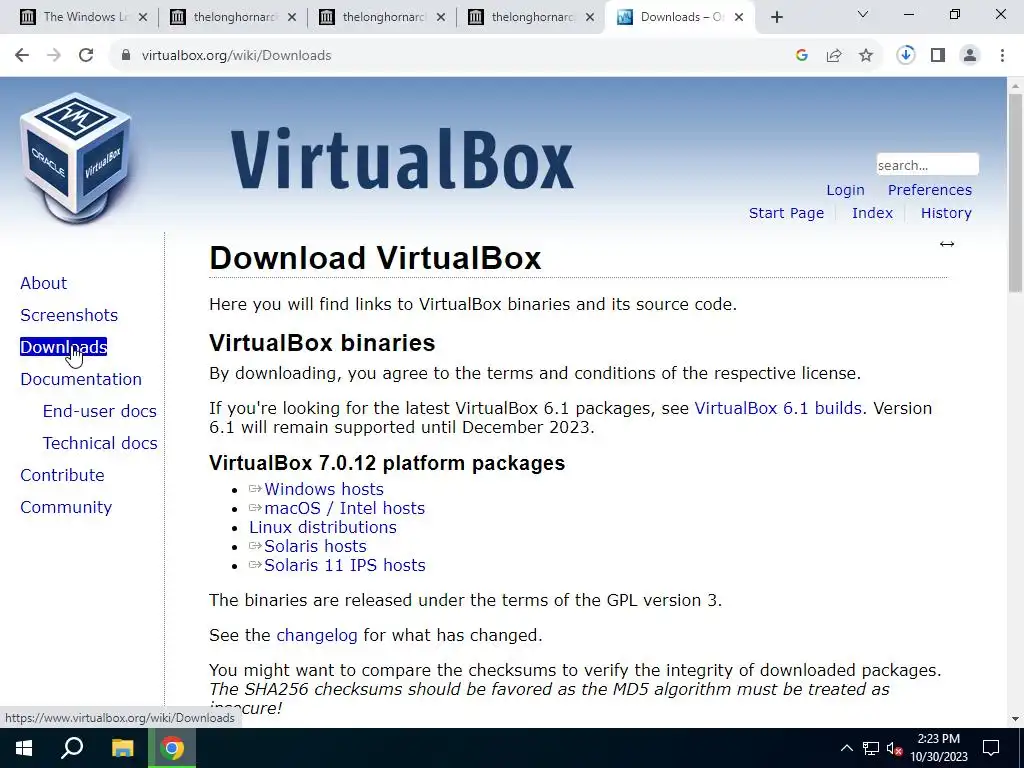Open the Preferences link
The width and height of the screenshot is (1024, 768).
tap(929, 190)
